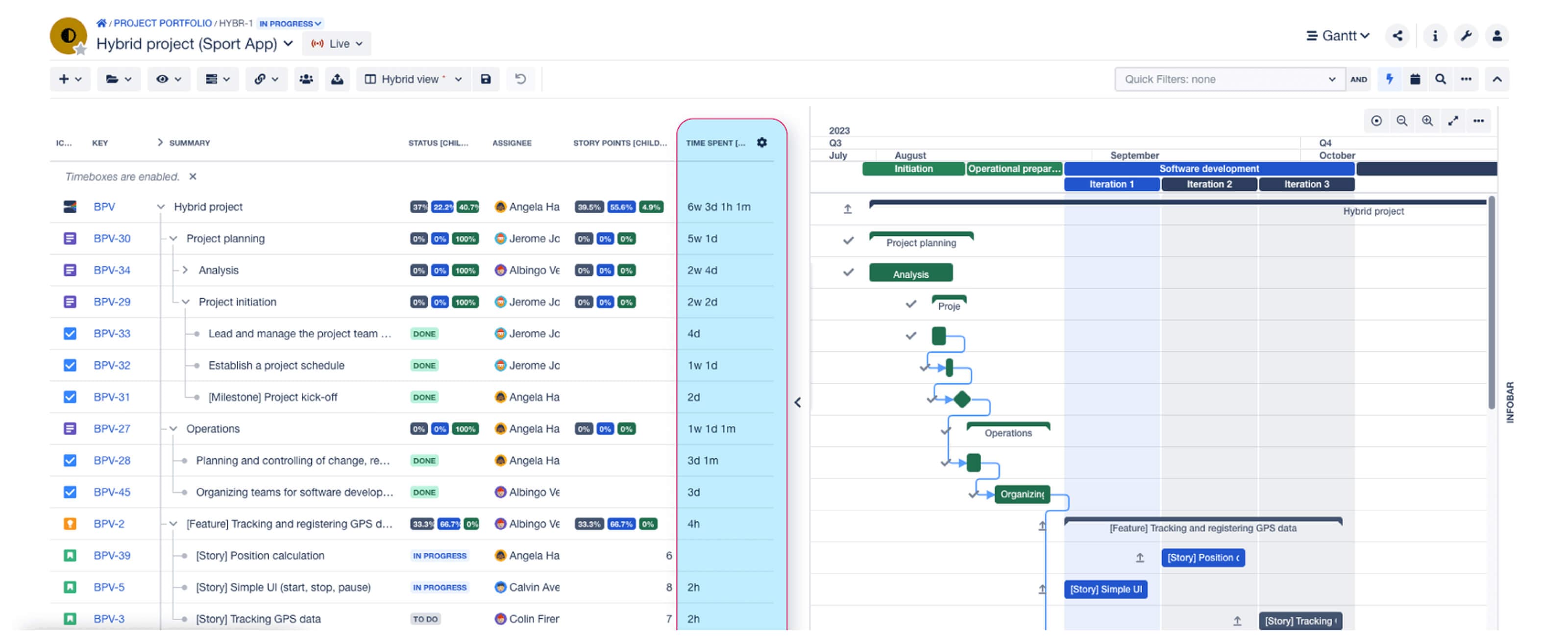
Task: Zoom out the Gantt chart
Action: coord(1402,121)
